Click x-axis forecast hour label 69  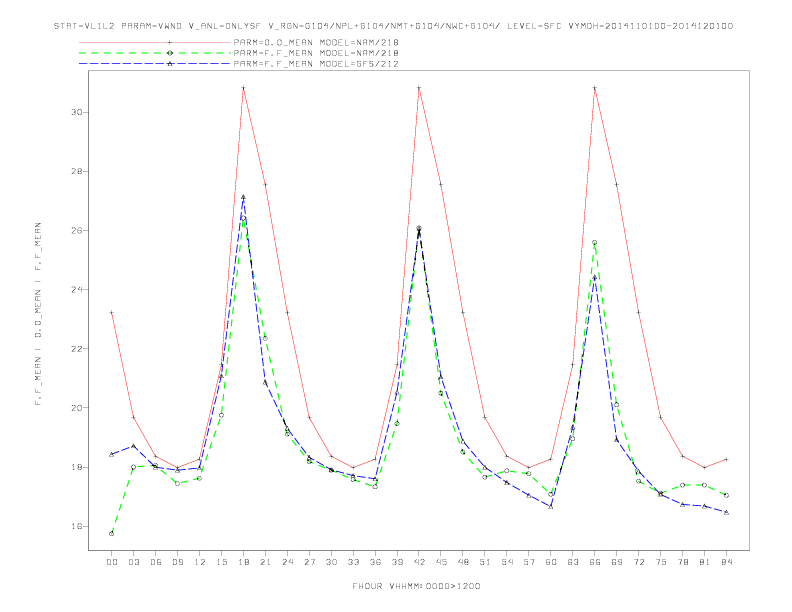tap(617, 562)
